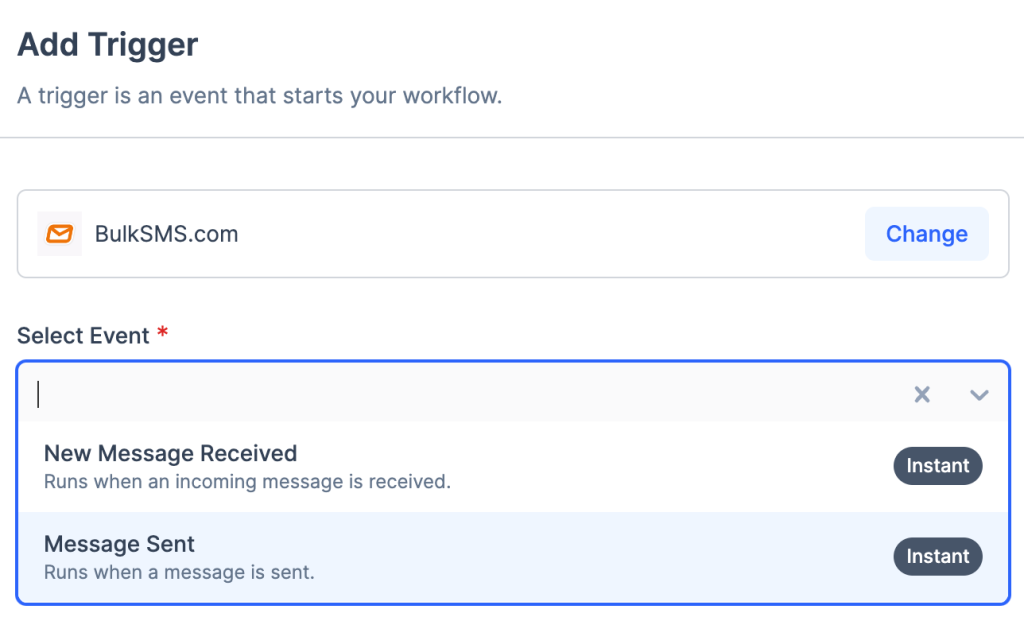Clear the event field with the X icon
1024x617 pixels.
[922, 395]
